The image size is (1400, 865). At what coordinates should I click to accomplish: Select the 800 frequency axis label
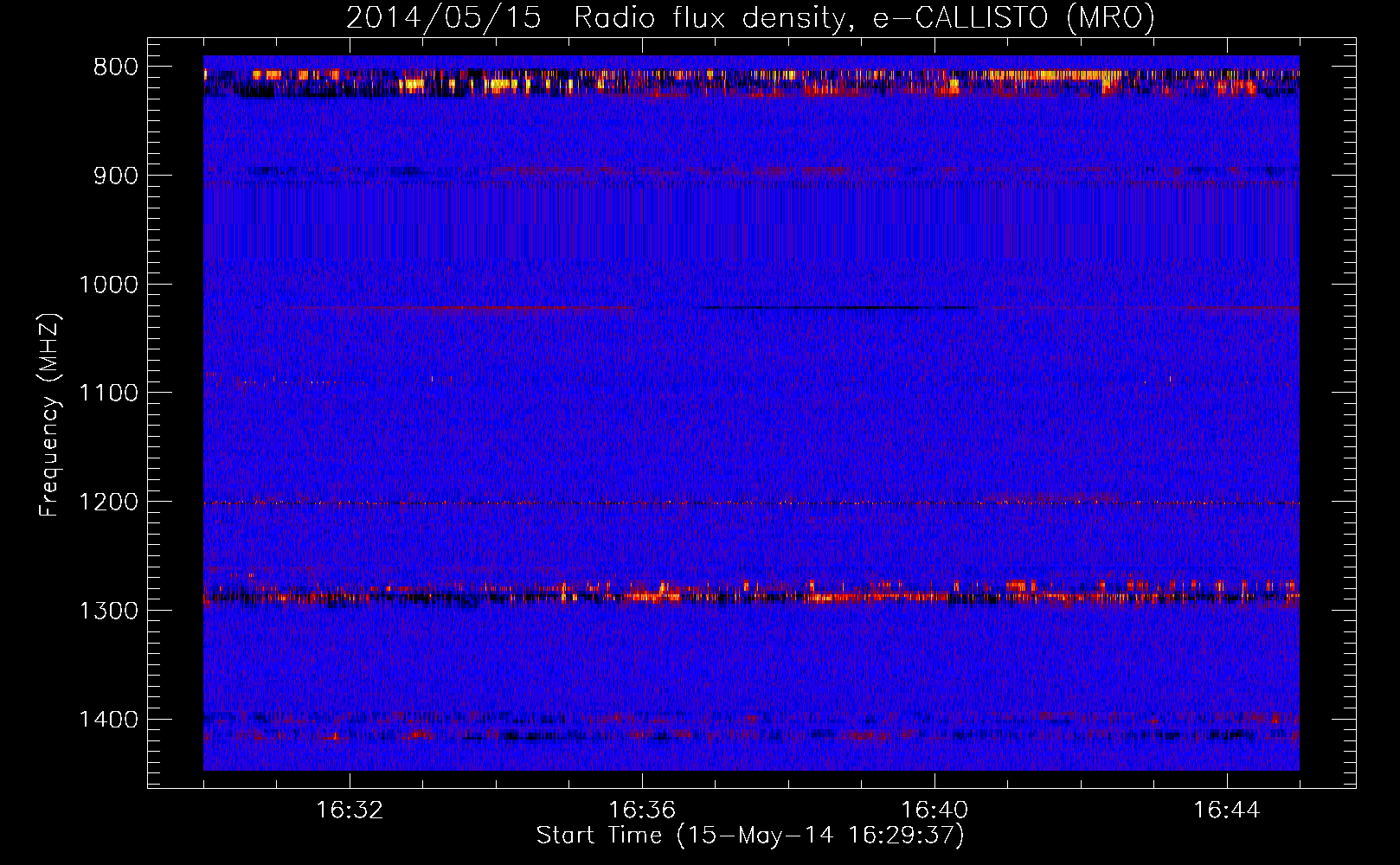tap(115, 67)
